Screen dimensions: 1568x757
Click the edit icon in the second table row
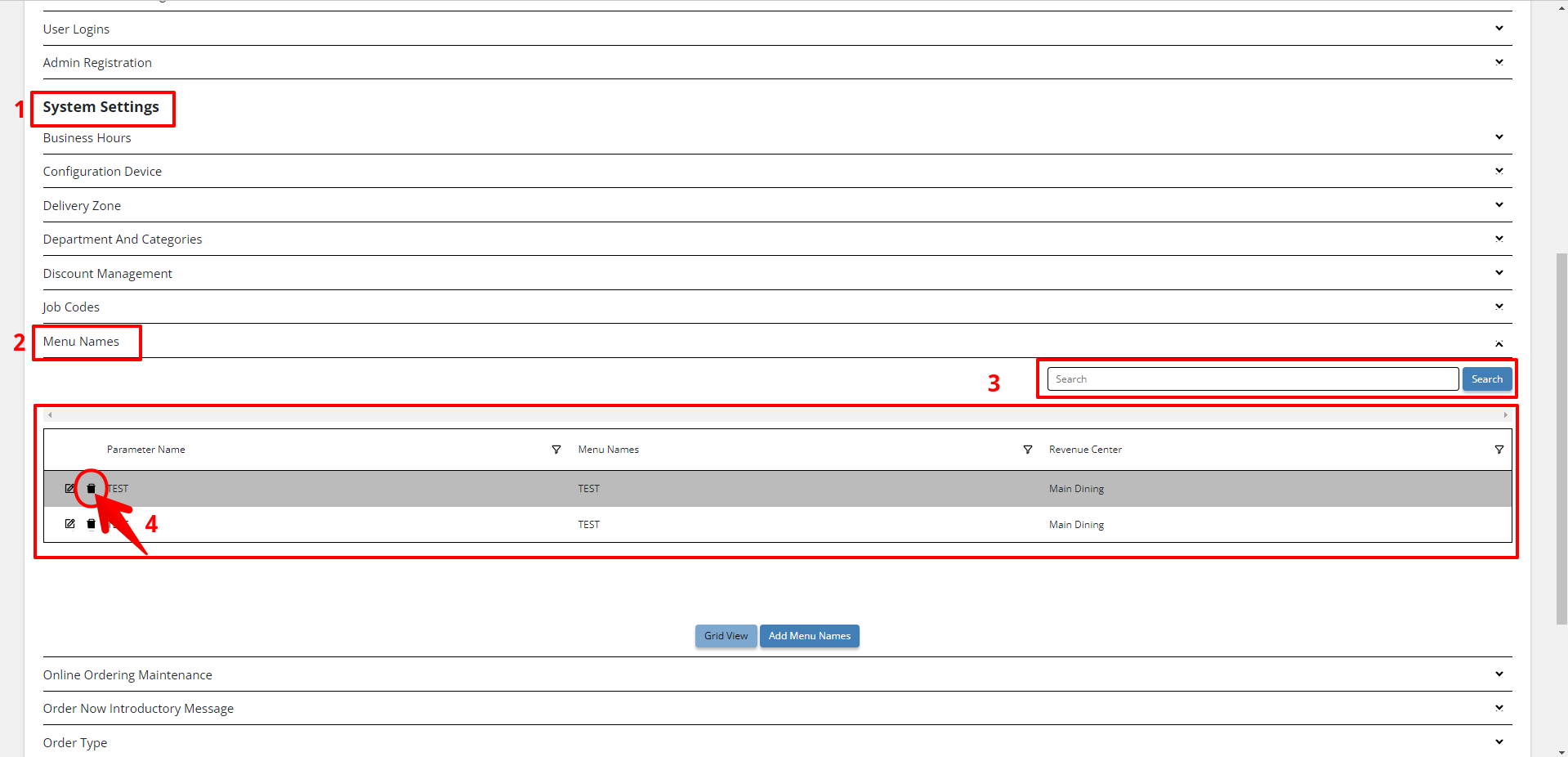[x=69, y=524]
